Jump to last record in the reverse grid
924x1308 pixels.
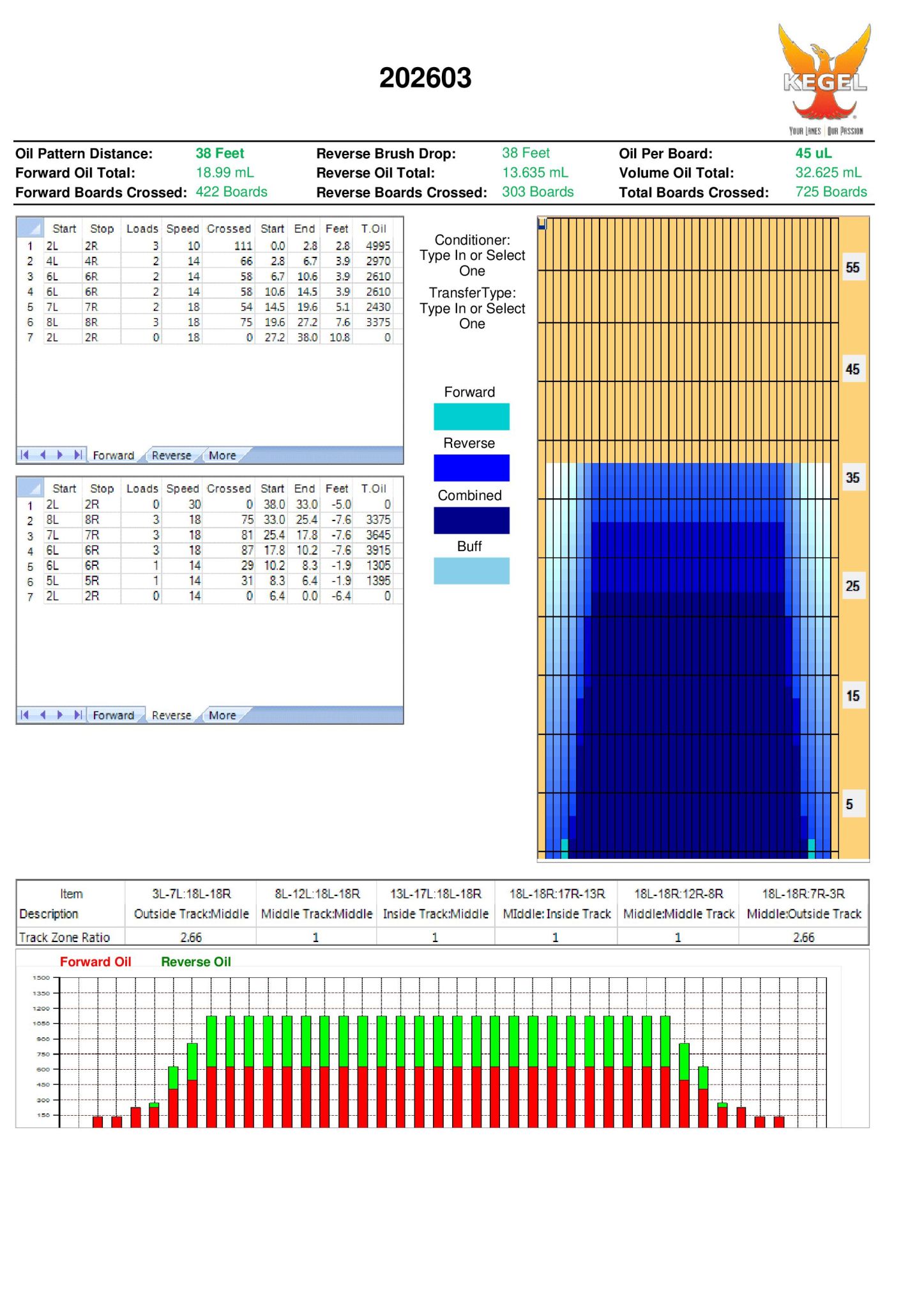pos(78,715)
